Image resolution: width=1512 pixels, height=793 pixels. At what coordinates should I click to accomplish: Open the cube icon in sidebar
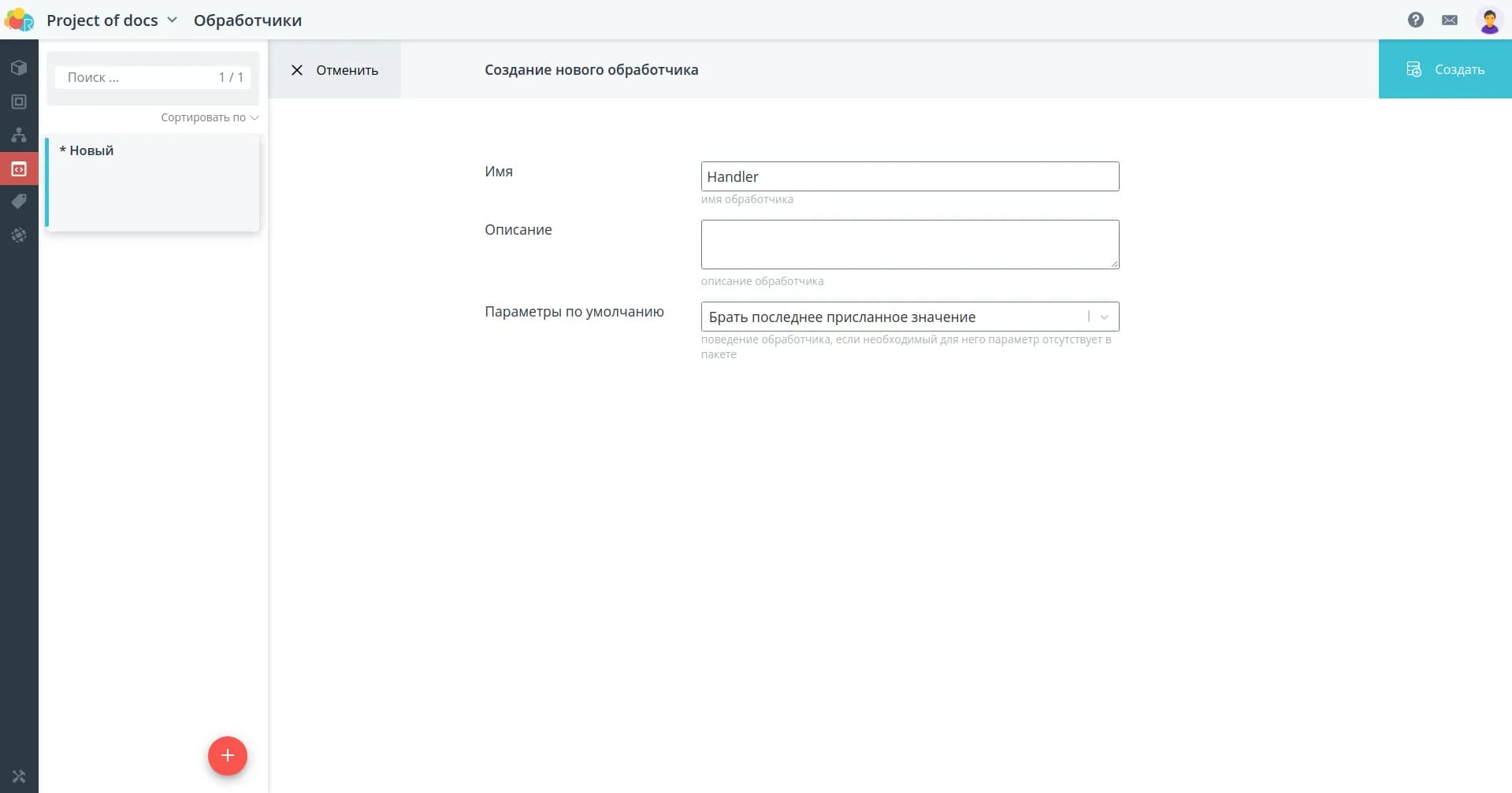(x=19, y=68)
